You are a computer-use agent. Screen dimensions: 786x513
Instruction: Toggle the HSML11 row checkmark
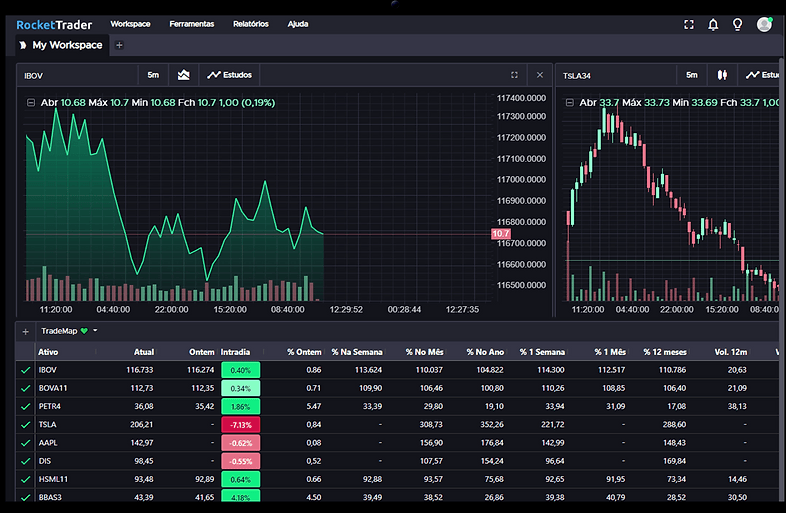26,479
